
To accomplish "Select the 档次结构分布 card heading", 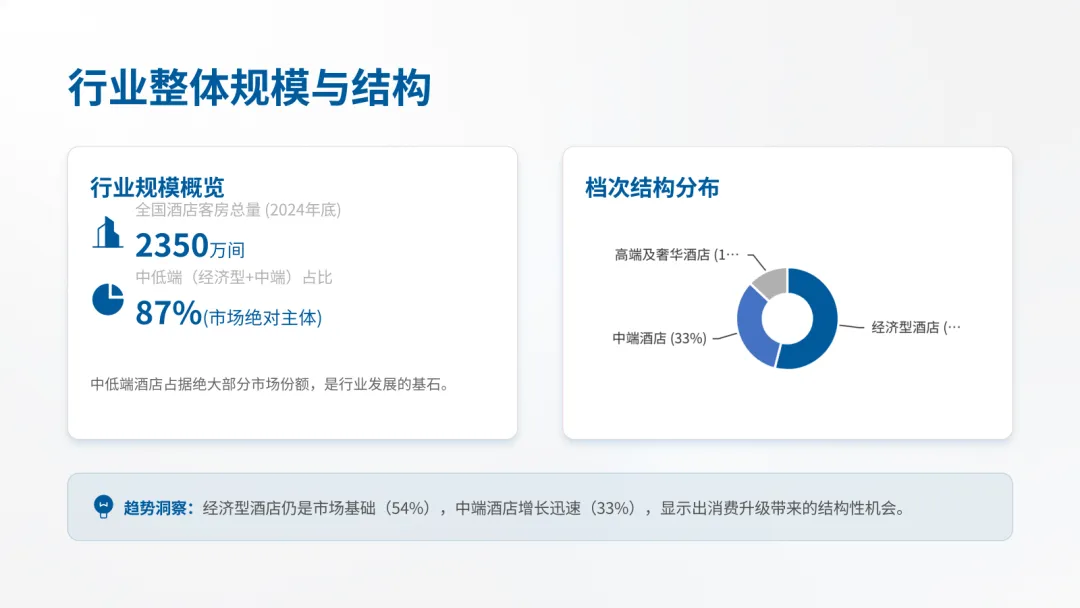I will [x=652, y=186].
